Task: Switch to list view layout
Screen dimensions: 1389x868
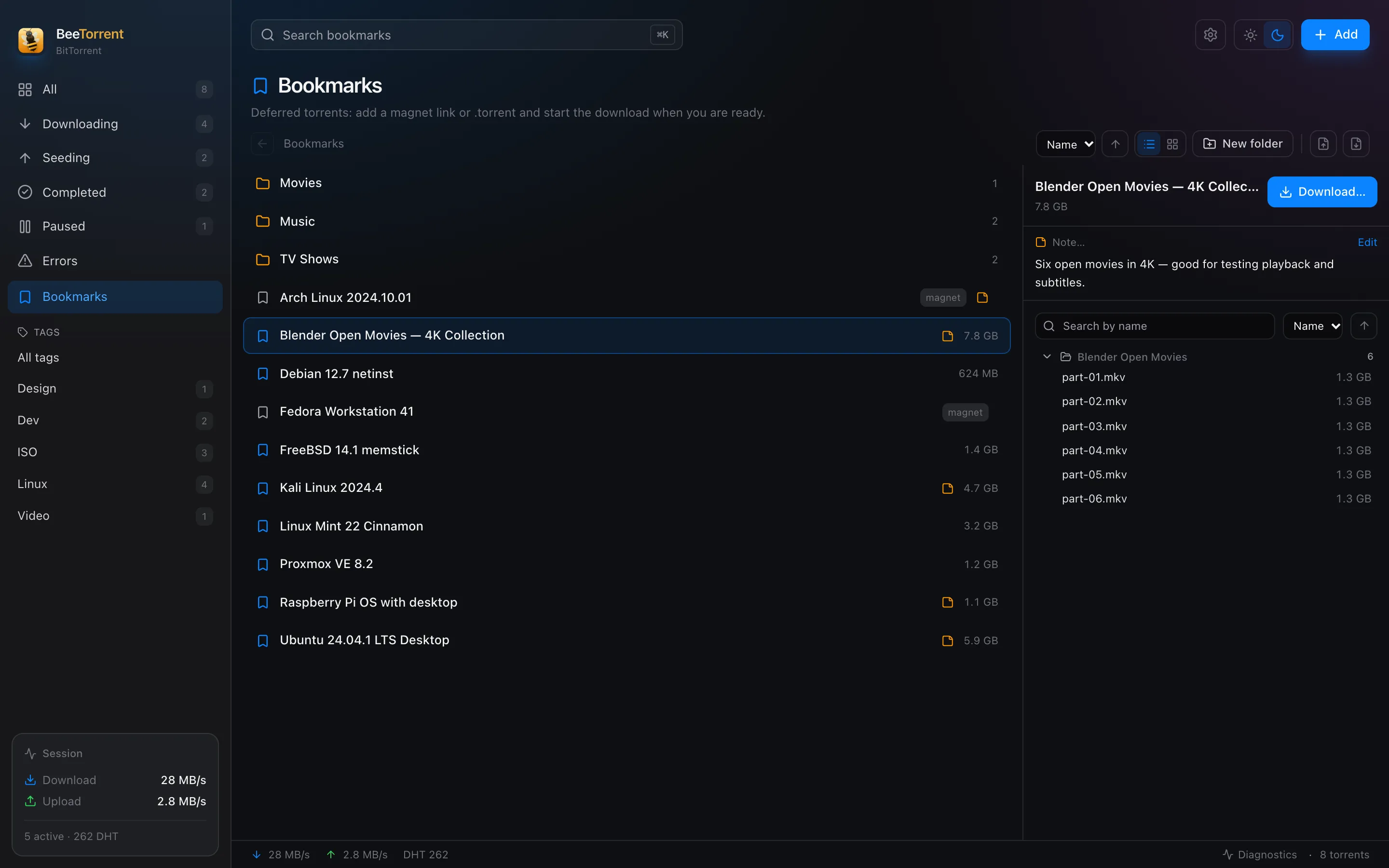Action: point(1148,144)
